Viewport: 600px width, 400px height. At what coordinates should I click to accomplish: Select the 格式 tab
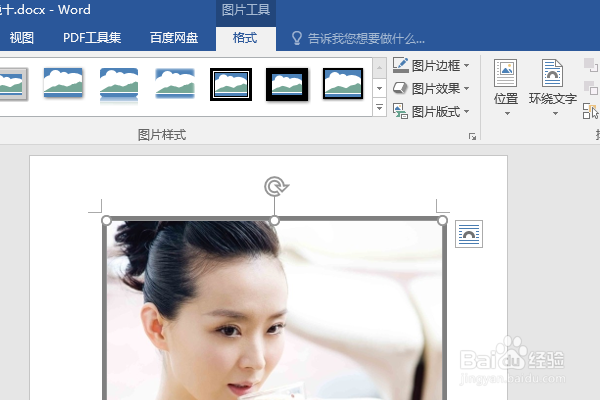245,38
